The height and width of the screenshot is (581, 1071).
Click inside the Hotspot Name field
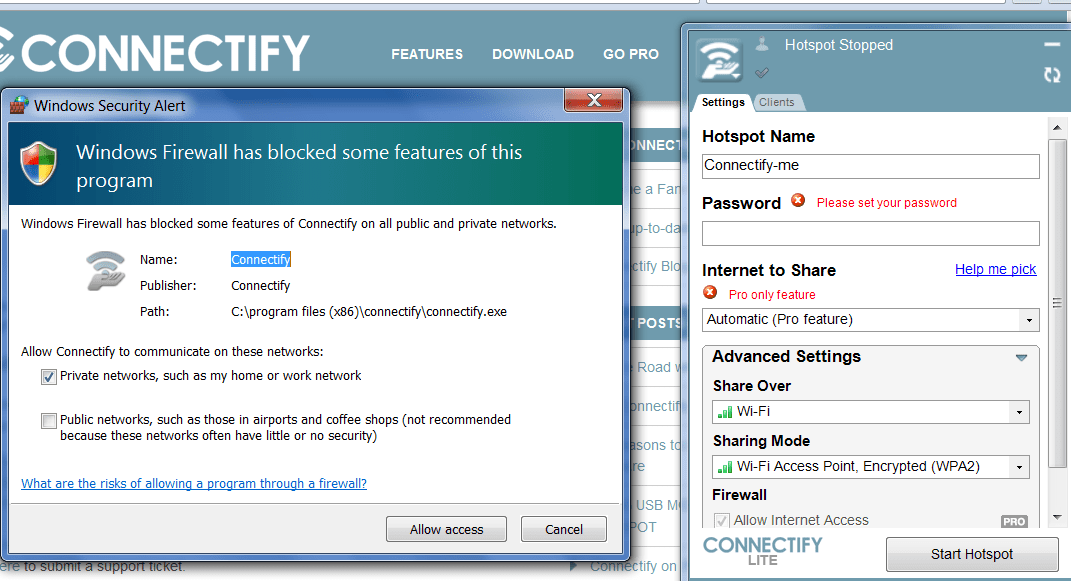[870, 166]
